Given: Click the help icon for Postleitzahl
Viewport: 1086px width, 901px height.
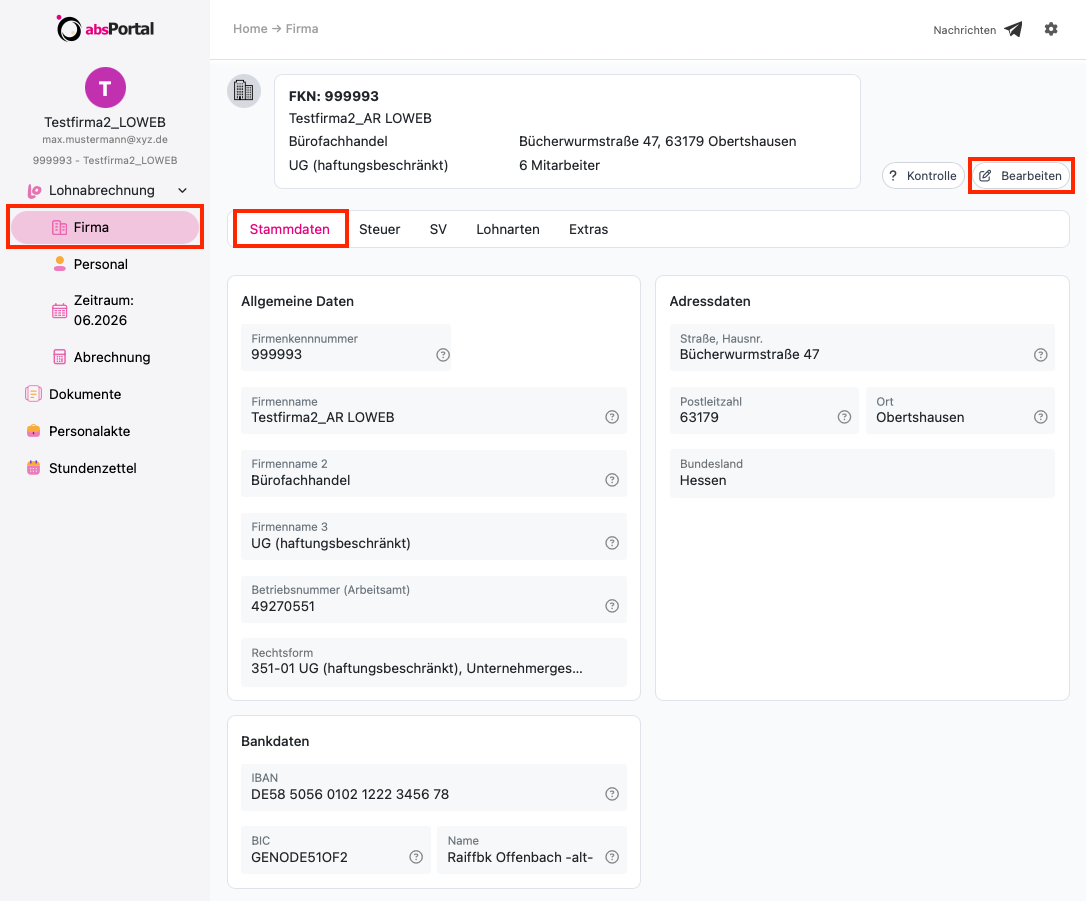Looking at the screenshot, I should tap(844, 417).
